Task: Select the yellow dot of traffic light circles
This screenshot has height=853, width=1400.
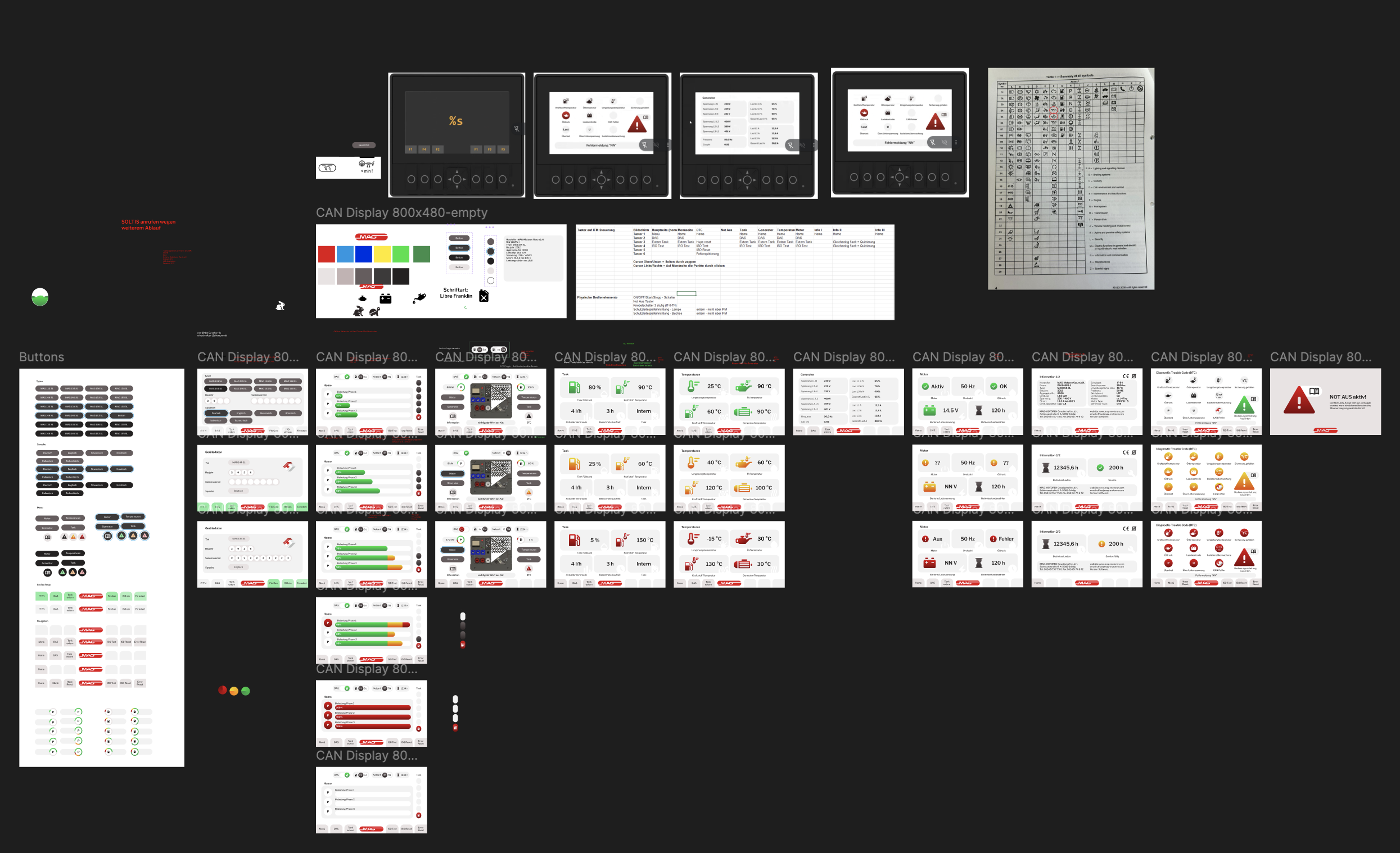Action: [233, 691]
